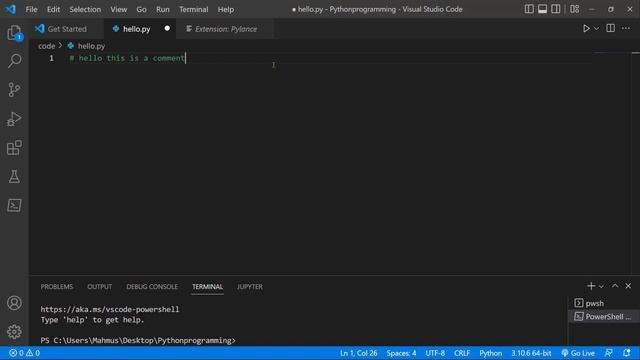Open Run and Debug view
The image size is (640, 360).
14,119
